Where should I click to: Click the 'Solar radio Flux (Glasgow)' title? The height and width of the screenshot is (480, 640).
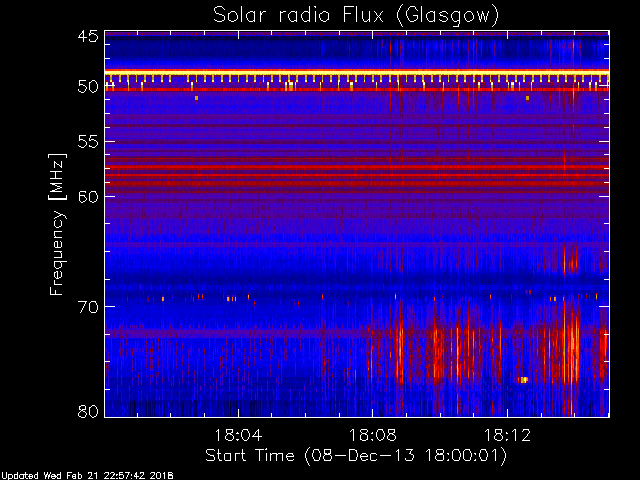pos(356,16)
